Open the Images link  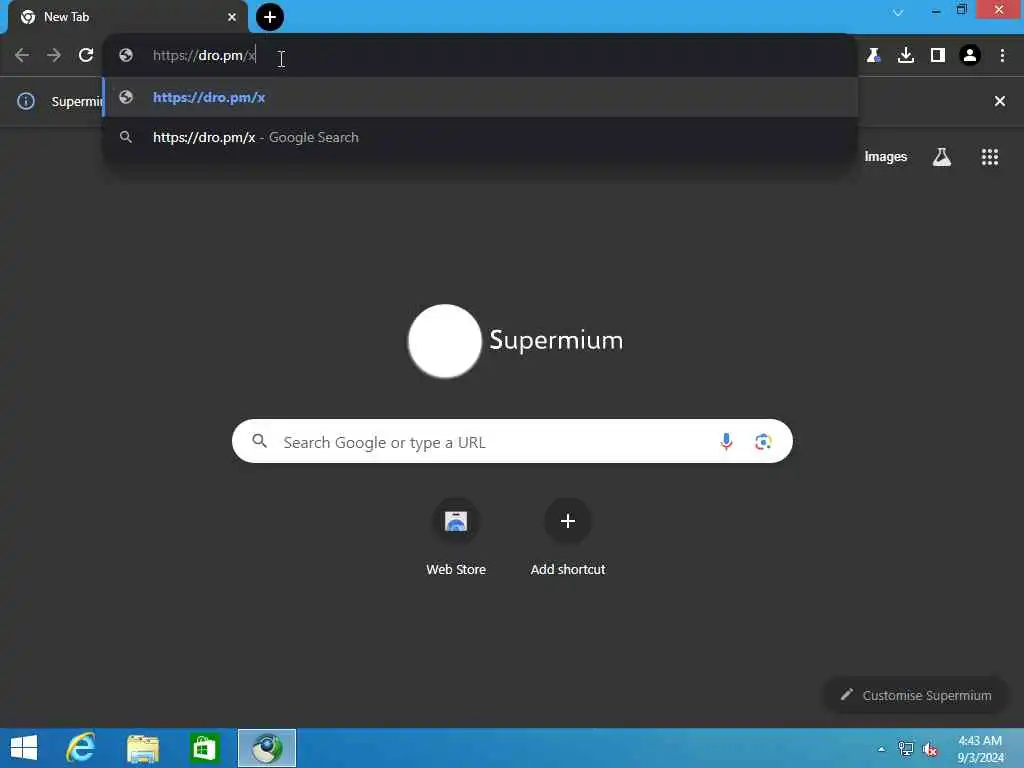click(886, 157)
